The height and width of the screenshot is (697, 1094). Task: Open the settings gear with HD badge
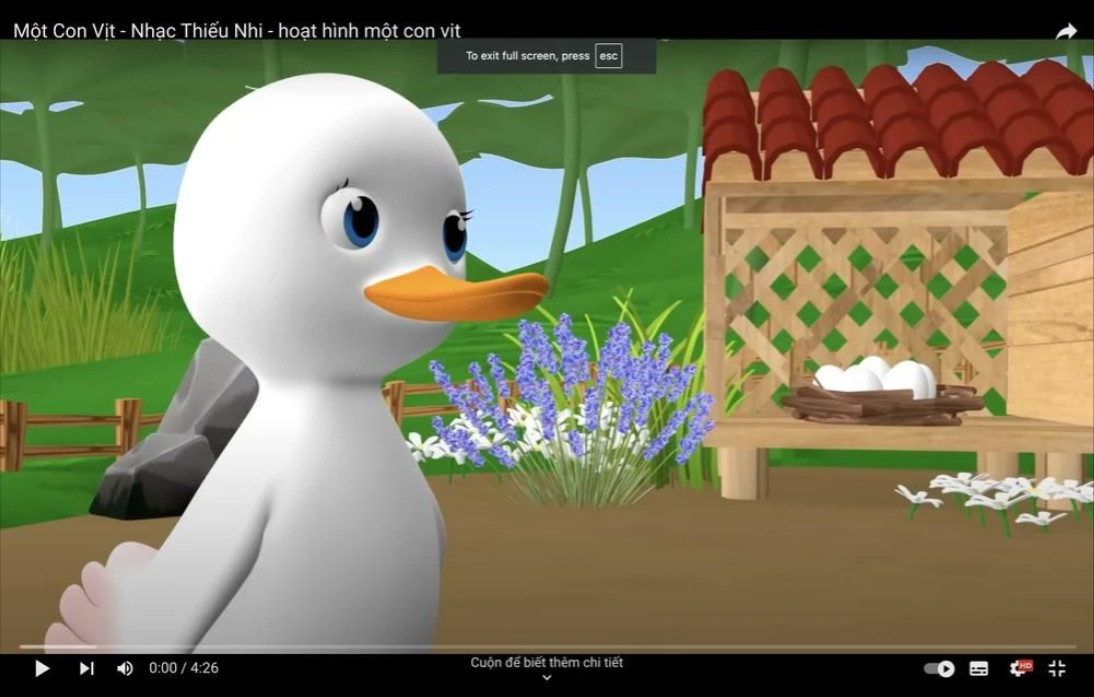(1019, 668)
